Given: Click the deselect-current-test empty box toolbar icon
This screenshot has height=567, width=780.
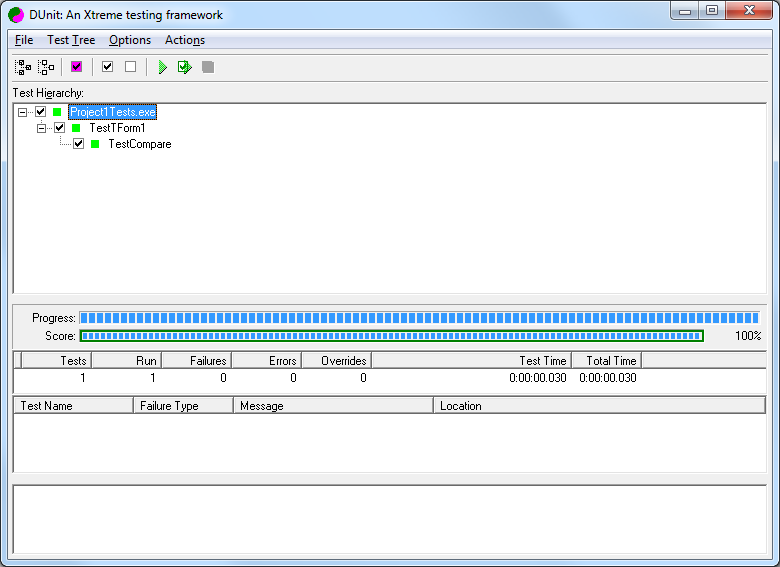Looking at the screenshot, I should (x=130, y=67).
